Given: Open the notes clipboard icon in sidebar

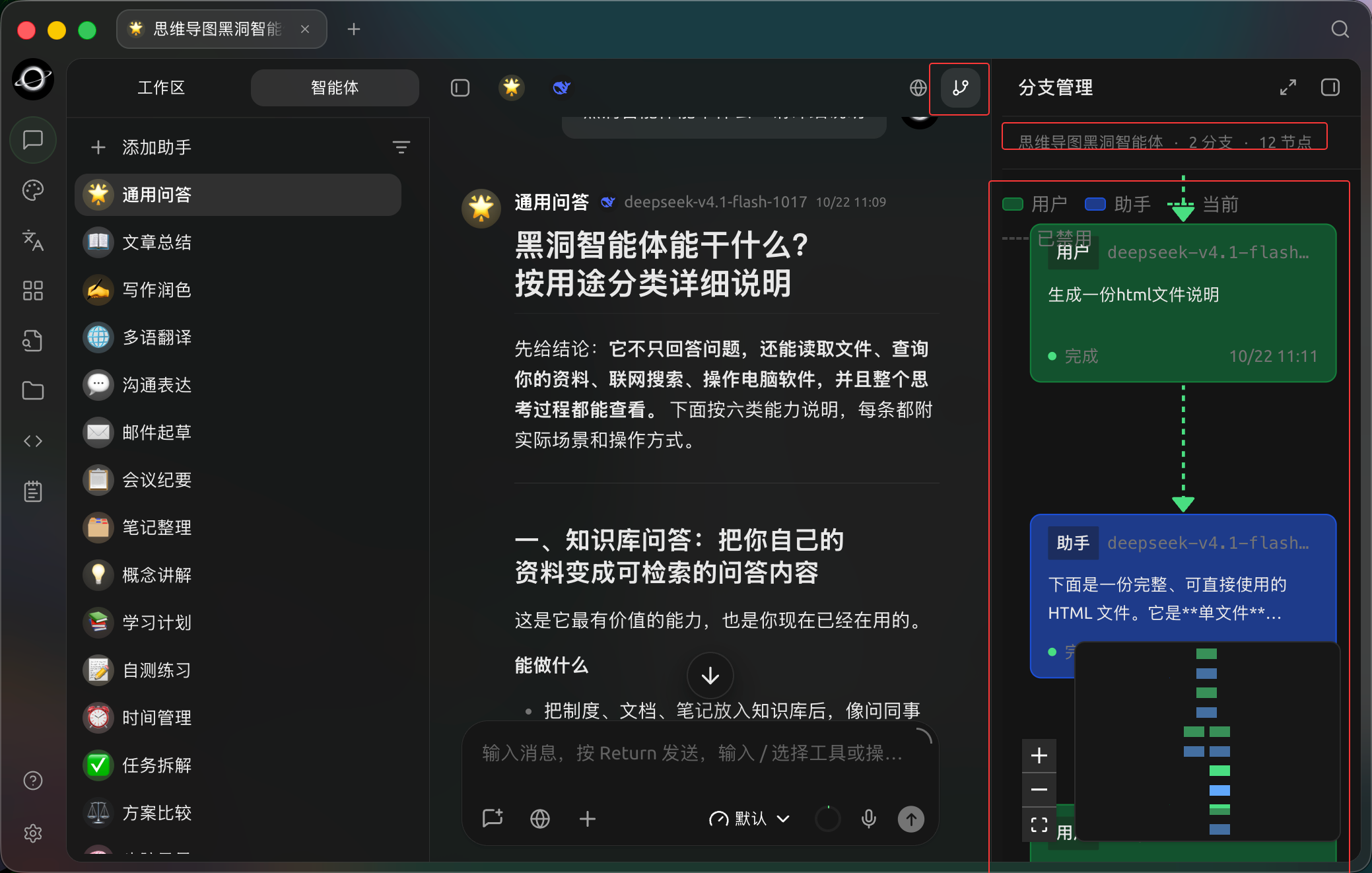Looking at the screenshot, I should tap(33, 491).
